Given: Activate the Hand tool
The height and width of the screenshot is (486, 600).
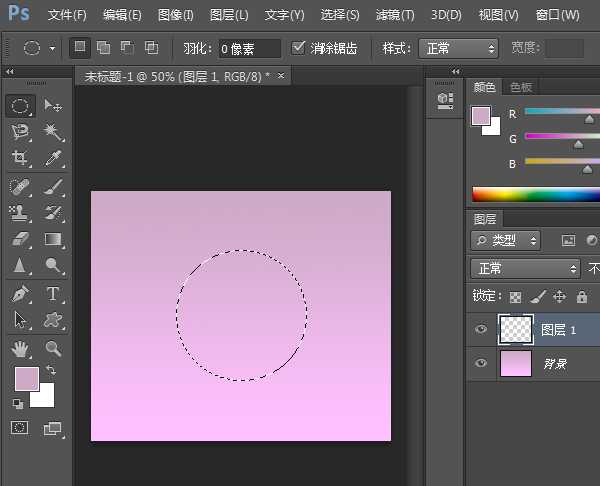Looking at the screenshot, I should pos(20,348).
